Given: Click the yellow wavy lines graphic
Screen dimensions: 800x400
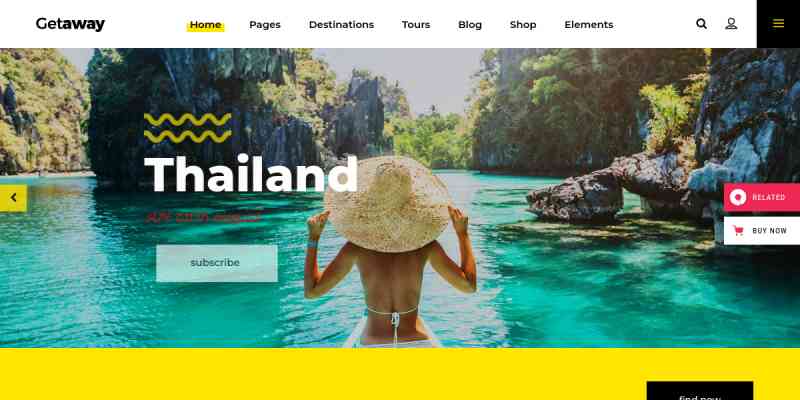Looking at the screenshot, I should [187, 128].
